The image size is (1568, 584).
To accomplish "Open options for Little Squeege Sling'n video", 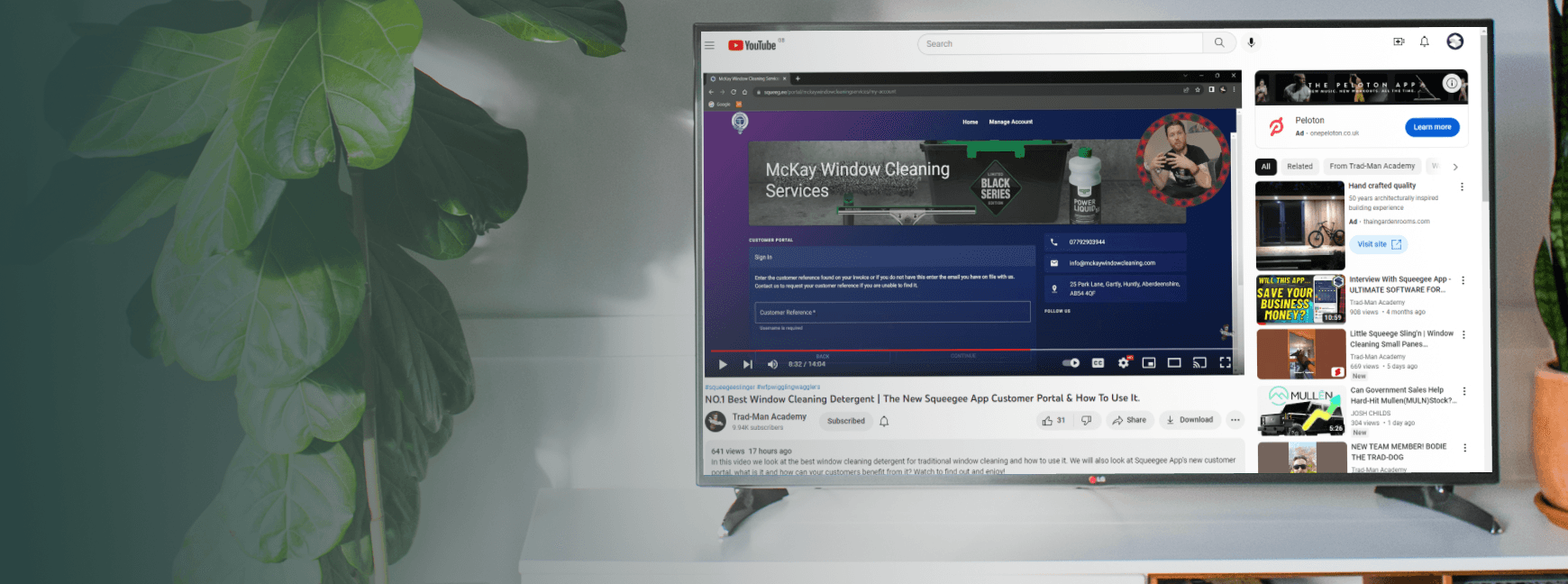I will point(1463,335).
